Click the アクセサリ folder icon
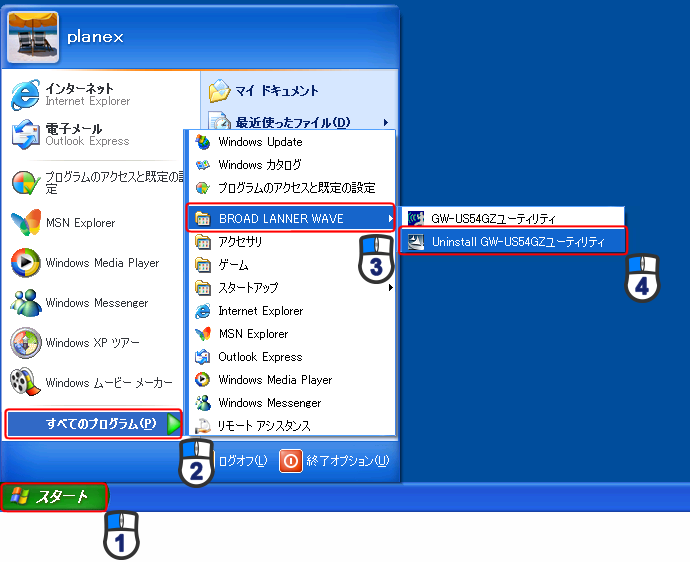 [x=202, y=242]
